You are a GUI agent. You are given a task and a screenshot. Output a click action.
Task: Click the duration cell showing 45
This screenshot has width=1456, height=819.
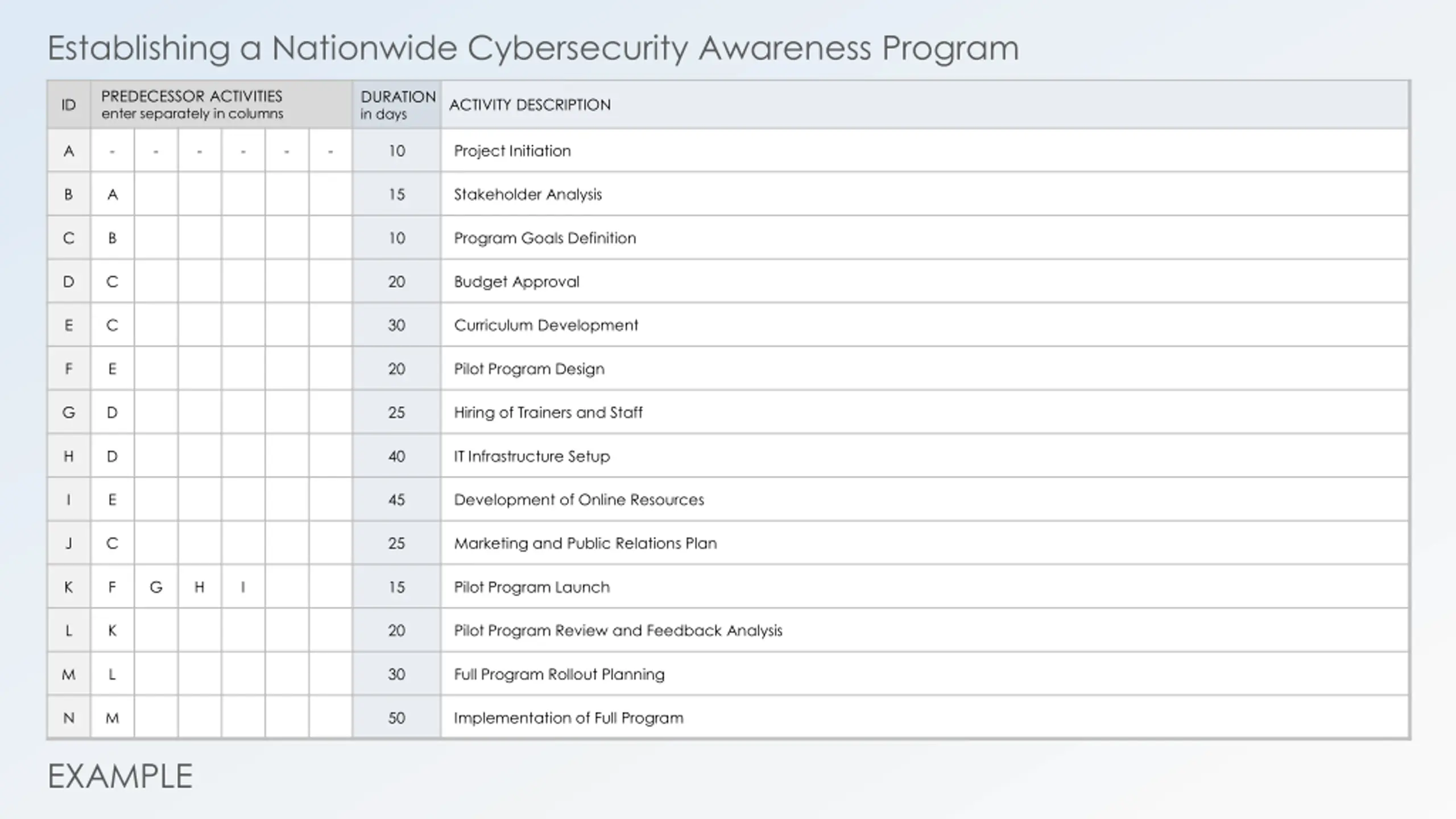point(396,499)
